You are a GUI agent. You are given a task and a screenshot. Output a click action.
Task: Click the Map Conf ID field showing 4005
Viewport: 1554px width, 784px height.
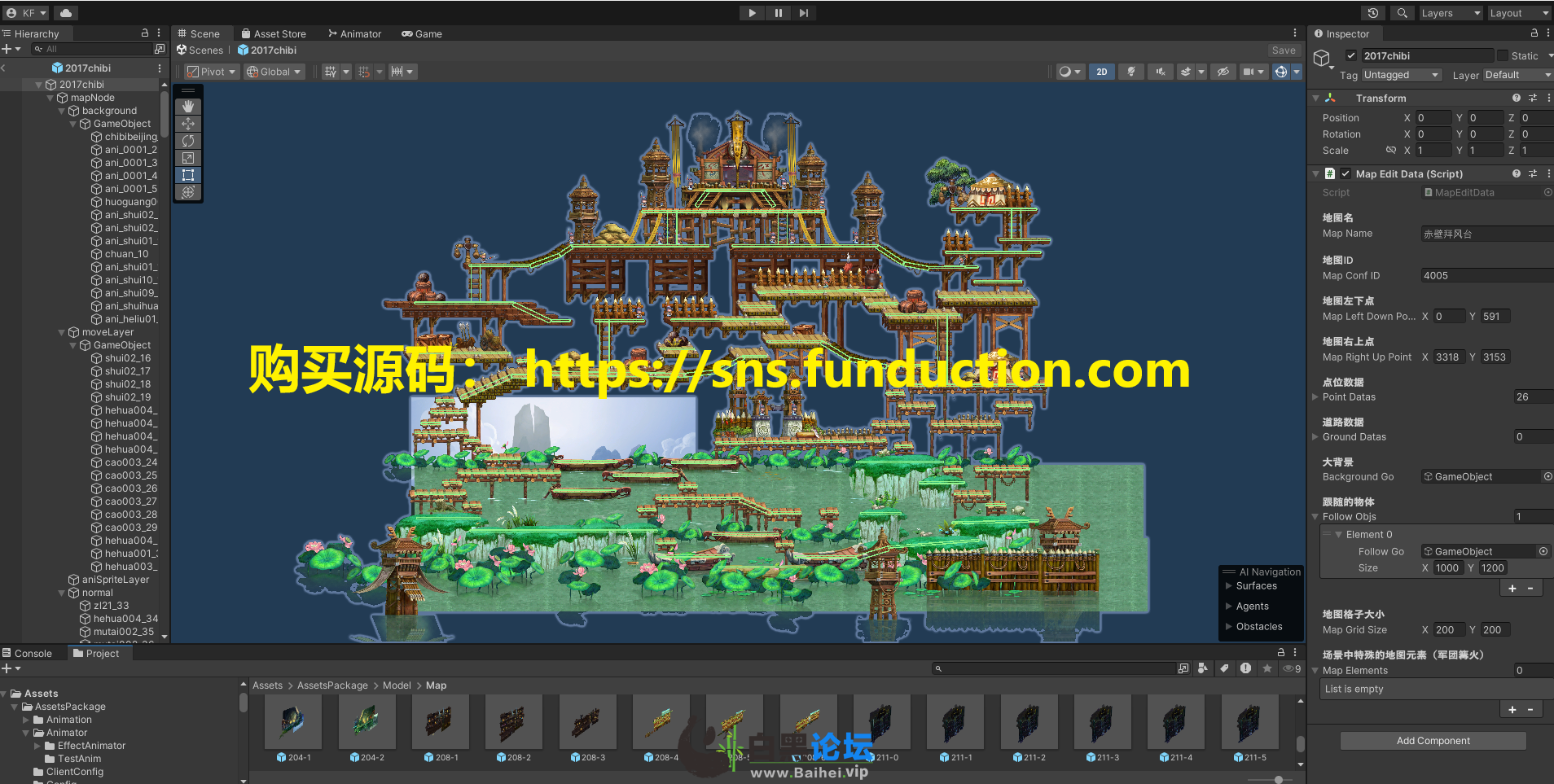click(1486, 275)
